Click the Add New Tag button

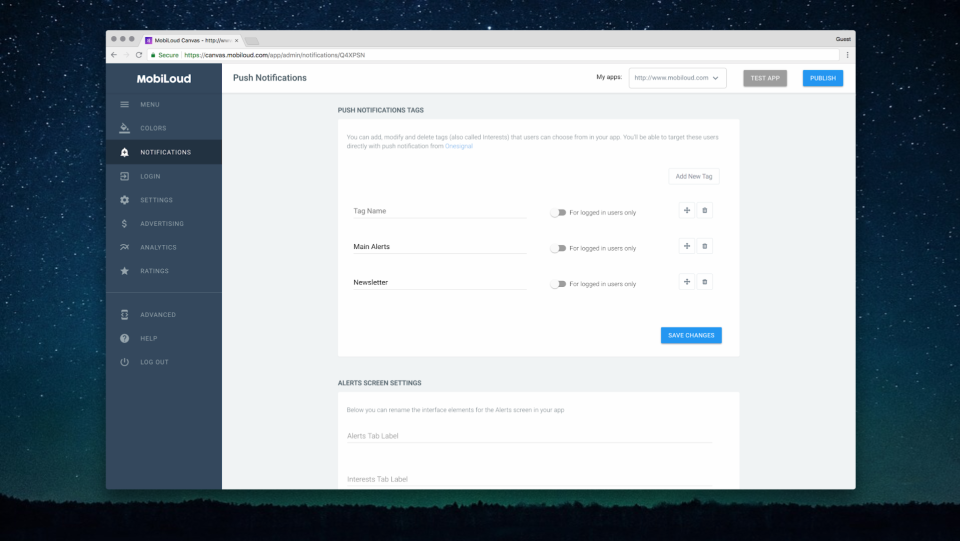click(694, 176)
